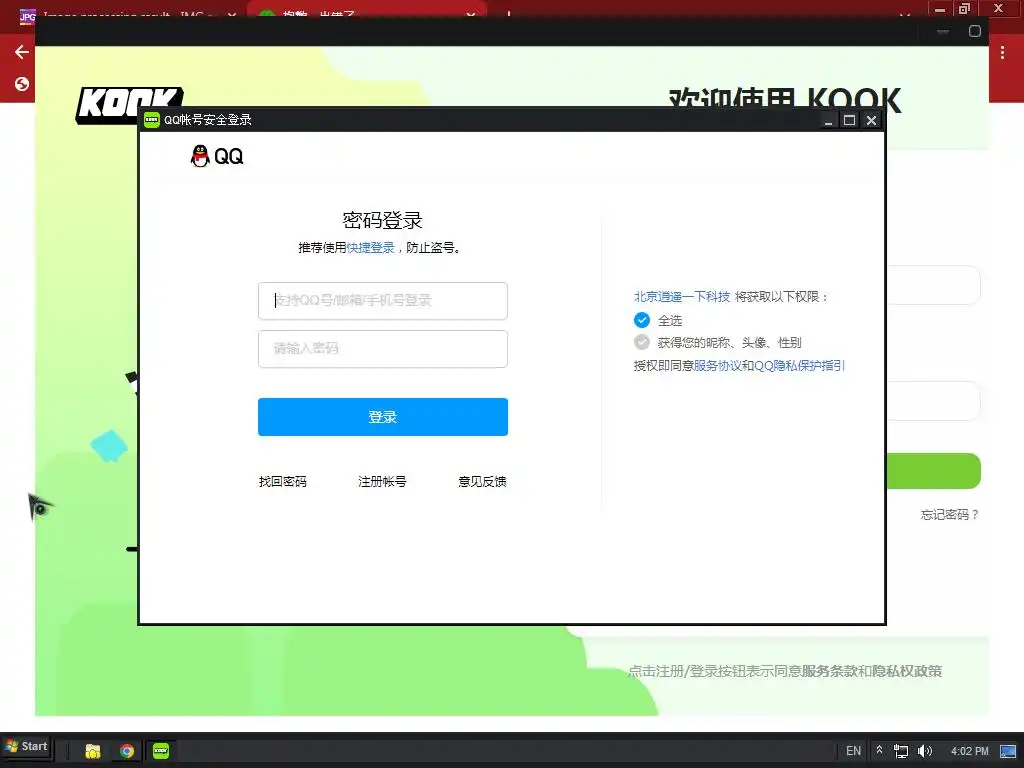Focus the QQ password input field

(x=383, y=349)
